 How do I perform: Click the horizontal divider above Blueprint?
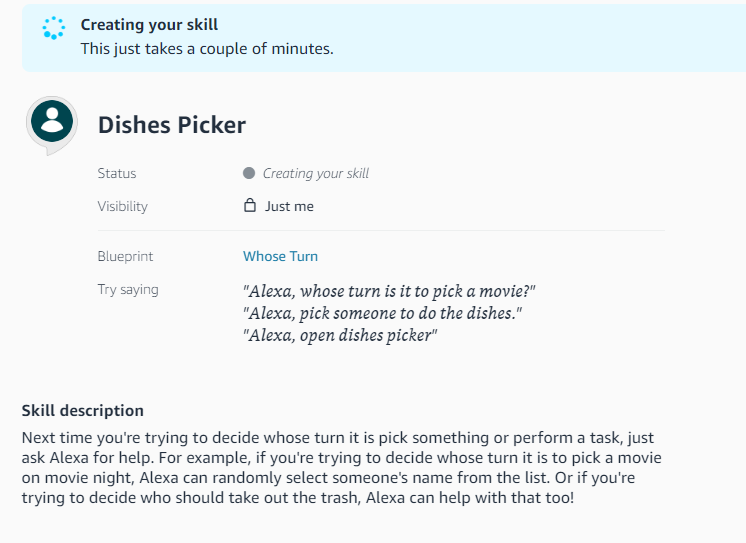(380, 231)
